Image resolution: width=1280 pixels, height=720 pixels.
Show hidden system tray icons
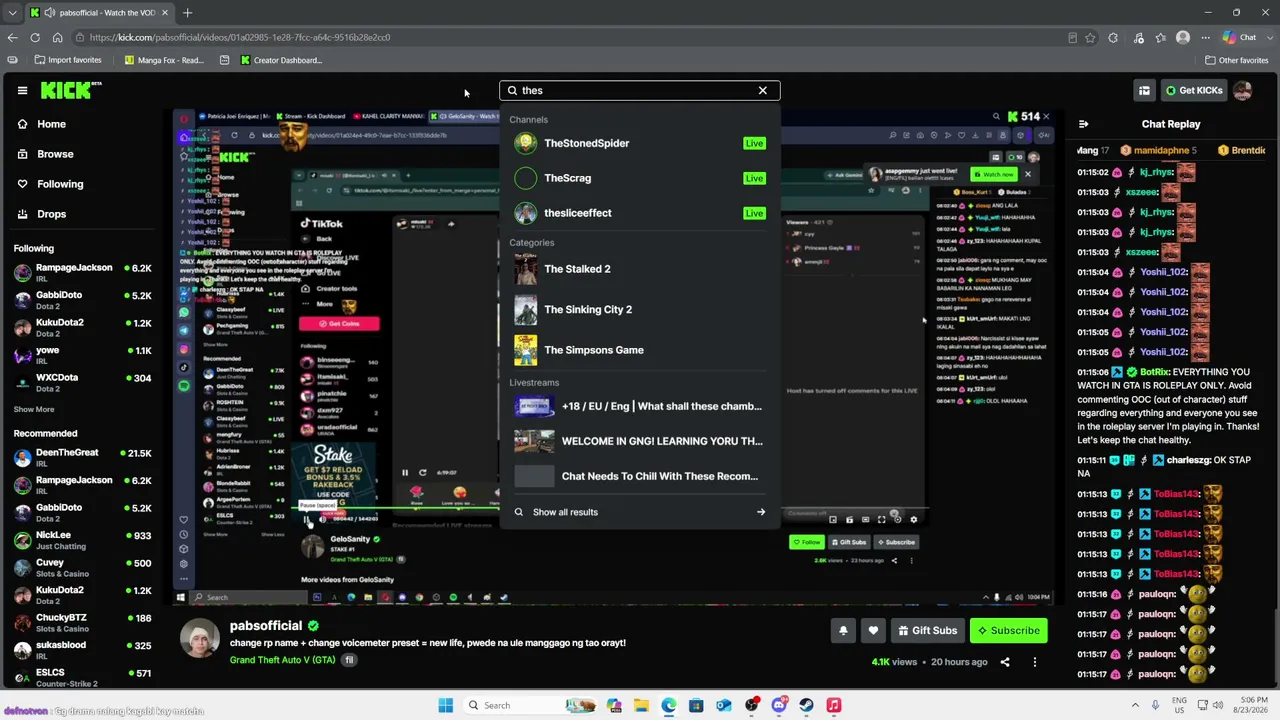pos(1135,706)
